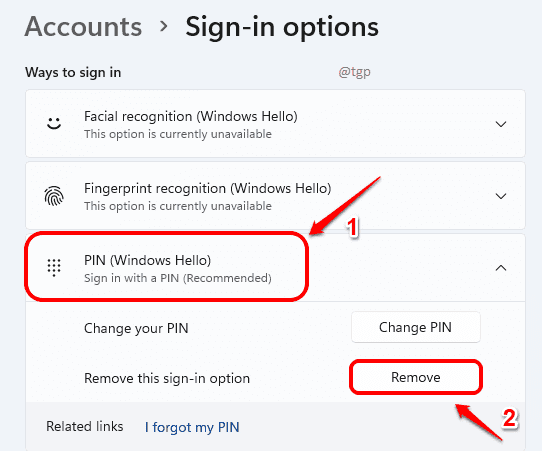Screen dimensions: 542x451
Task: Remove the PIN sign-in option
Action: pos(415,377)
